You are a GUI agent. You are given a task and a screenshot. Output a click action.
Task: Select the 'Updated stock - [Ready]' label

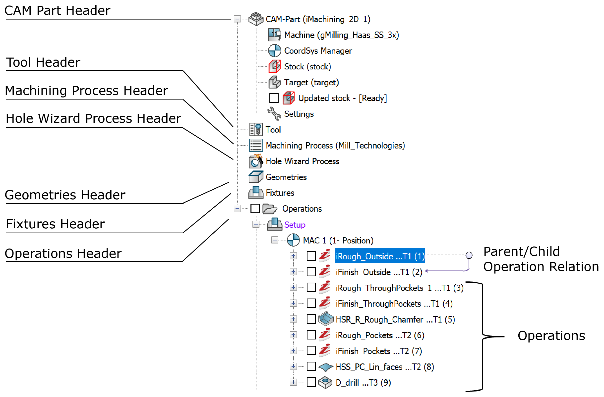pyautogui.click(x=343, y=98)
